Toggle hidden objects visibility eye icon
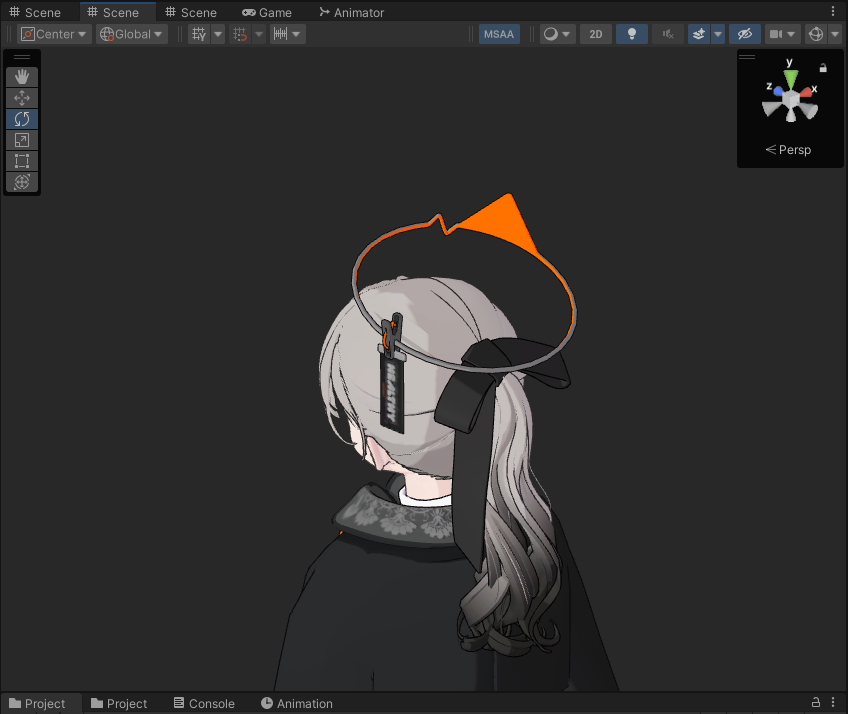This screenshot has height=714, width=848. coord(745,34)
